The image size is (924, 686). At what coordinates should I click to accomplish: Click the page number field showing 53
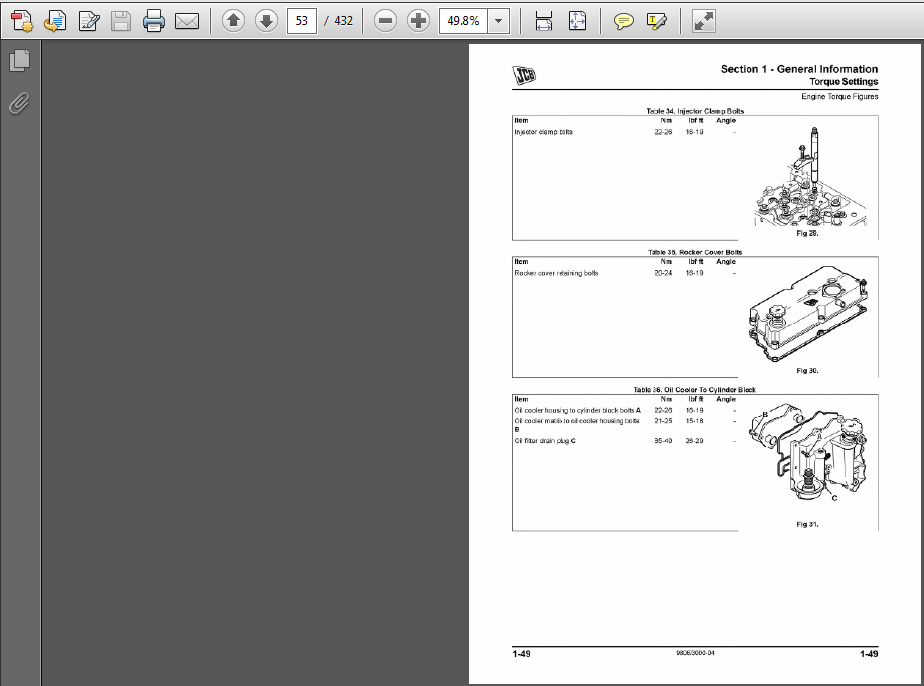(302, 21)
